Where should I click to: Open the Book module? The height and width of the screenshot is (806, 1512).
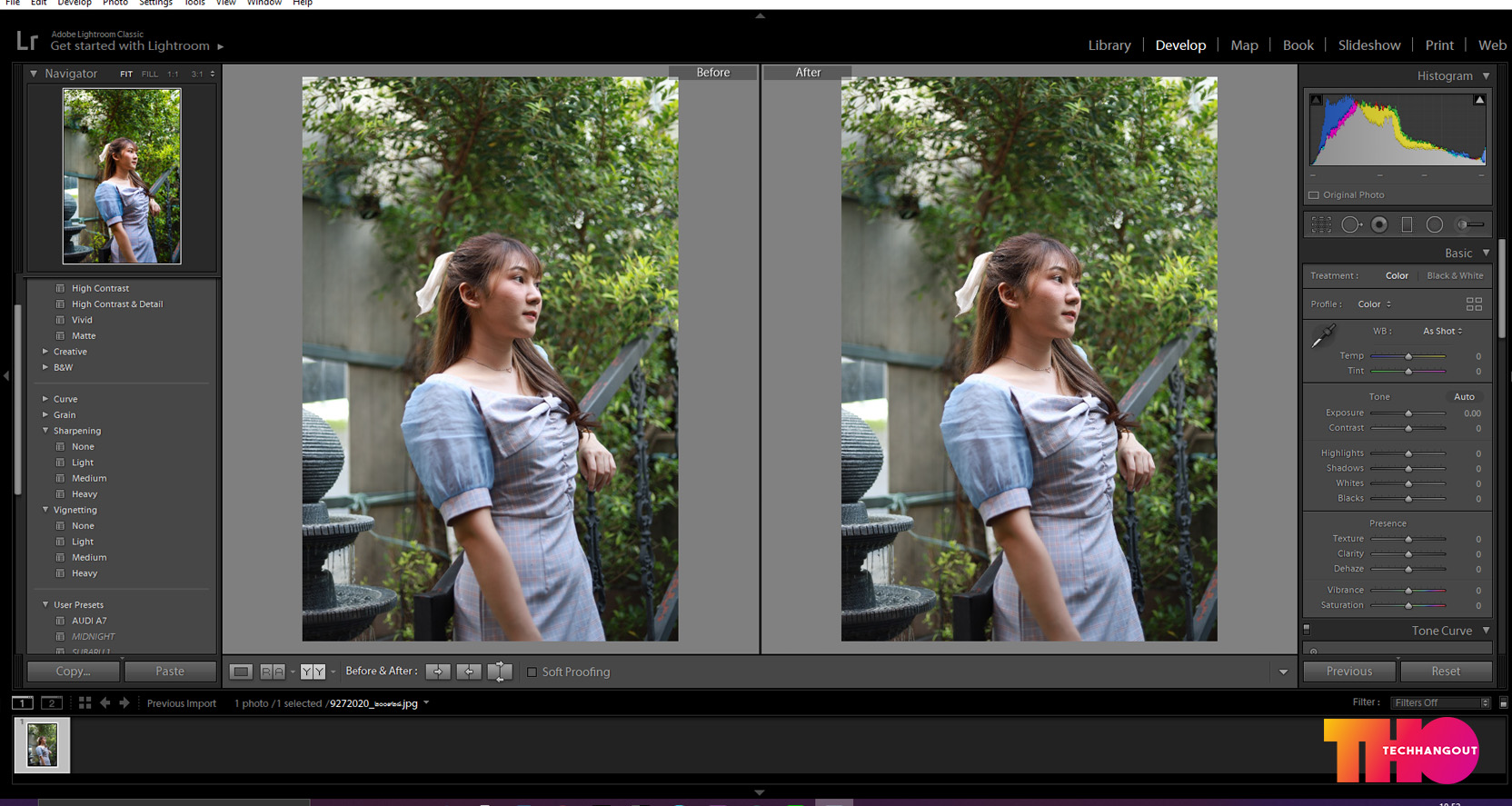tap(1298, 45)
